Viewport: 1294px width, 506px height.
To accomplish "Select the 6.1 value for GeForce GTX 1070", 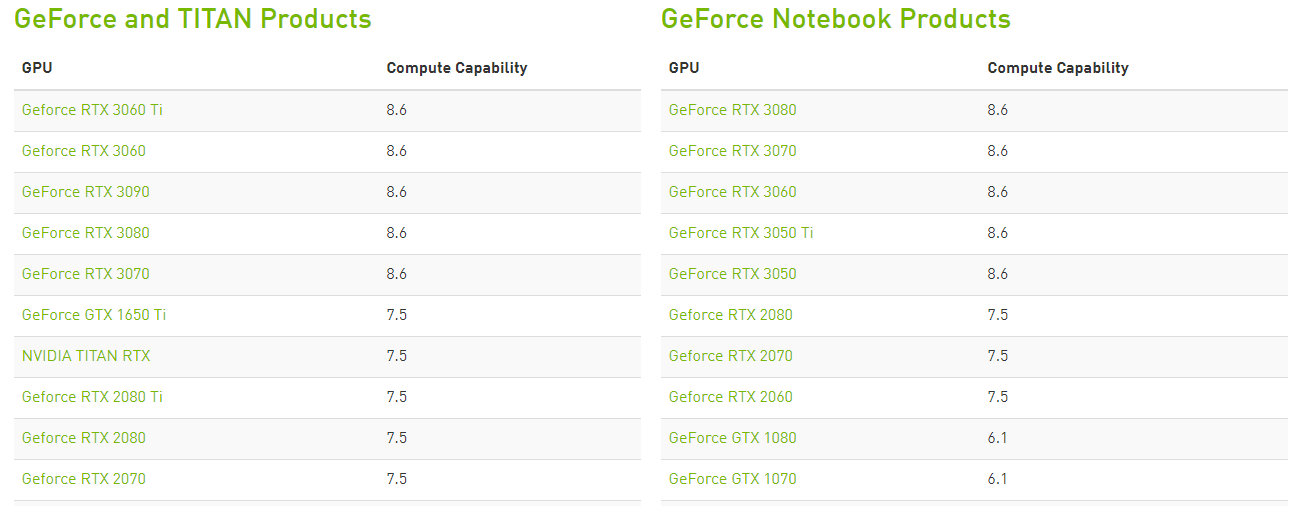I will coord(997,479).
